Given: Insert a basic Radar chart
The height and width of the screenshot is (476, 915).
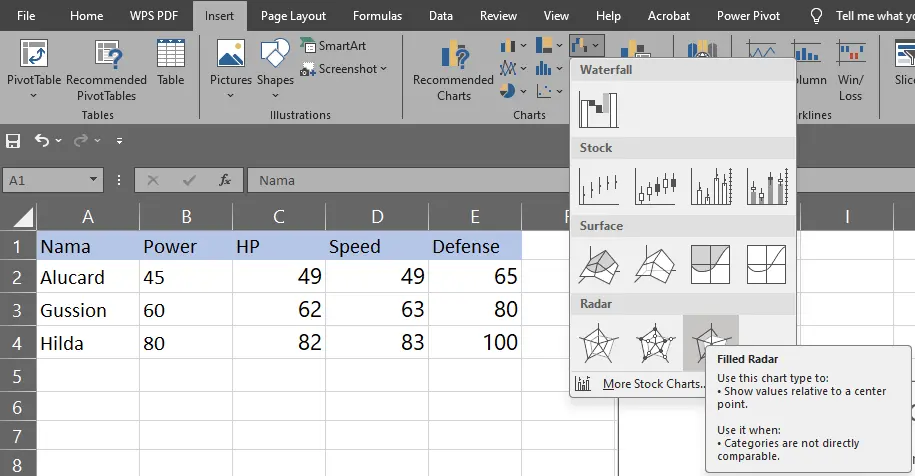Looking at the screenshot, I should point(599,343).
